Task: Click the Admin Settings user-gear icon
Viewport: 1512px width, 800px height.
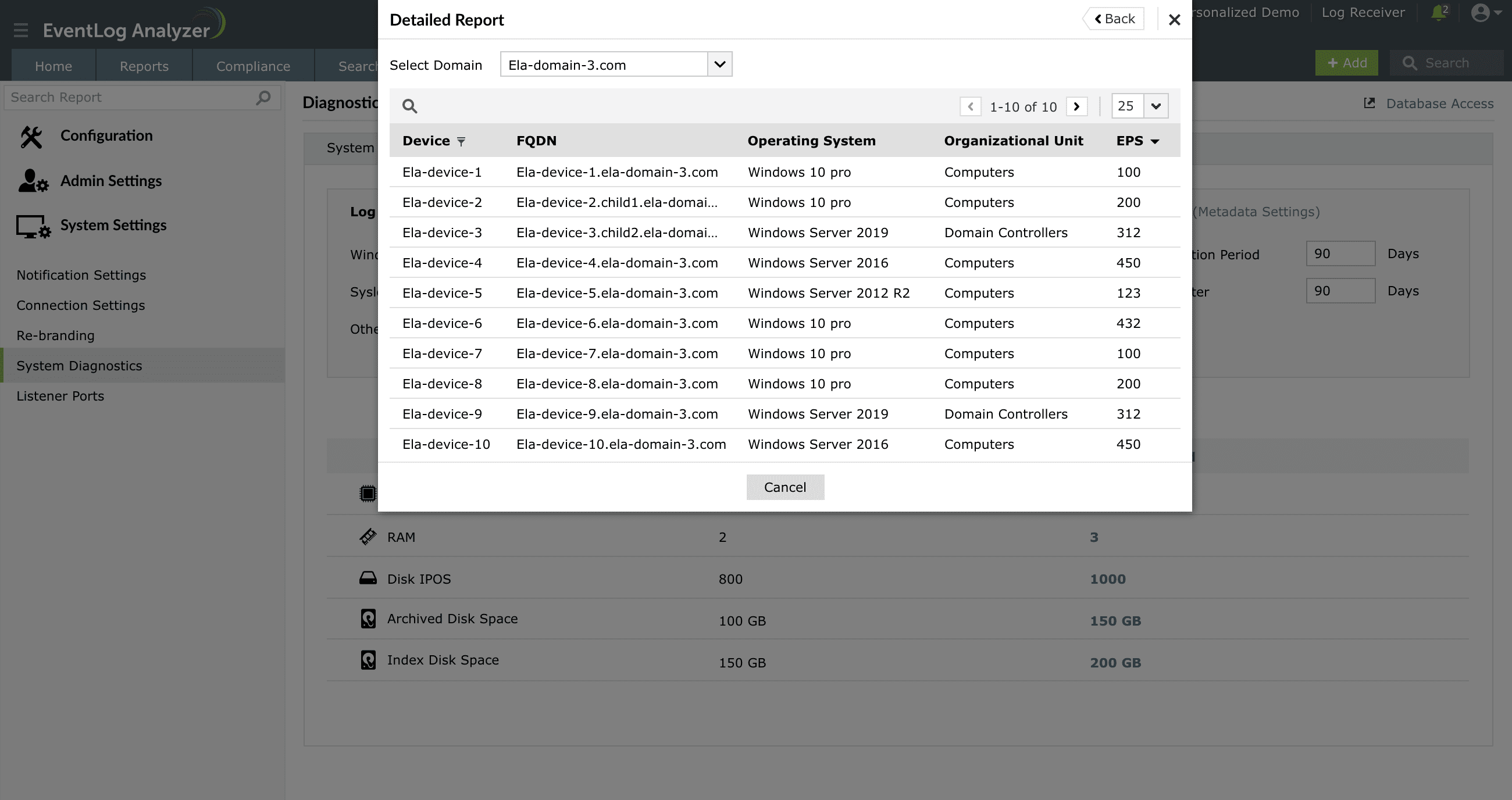Action: click(x=33, y=181)
